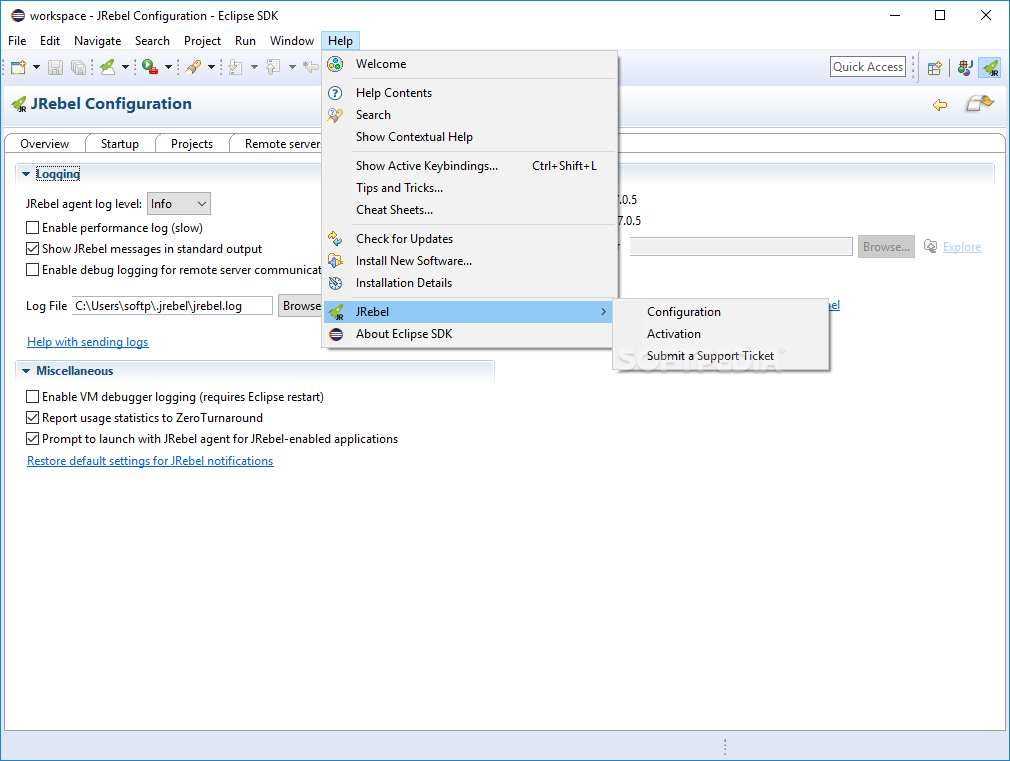The image size is (1010, 761).
Task: Click the Next Annotation toolbar icon
Action: click(236, 67)
